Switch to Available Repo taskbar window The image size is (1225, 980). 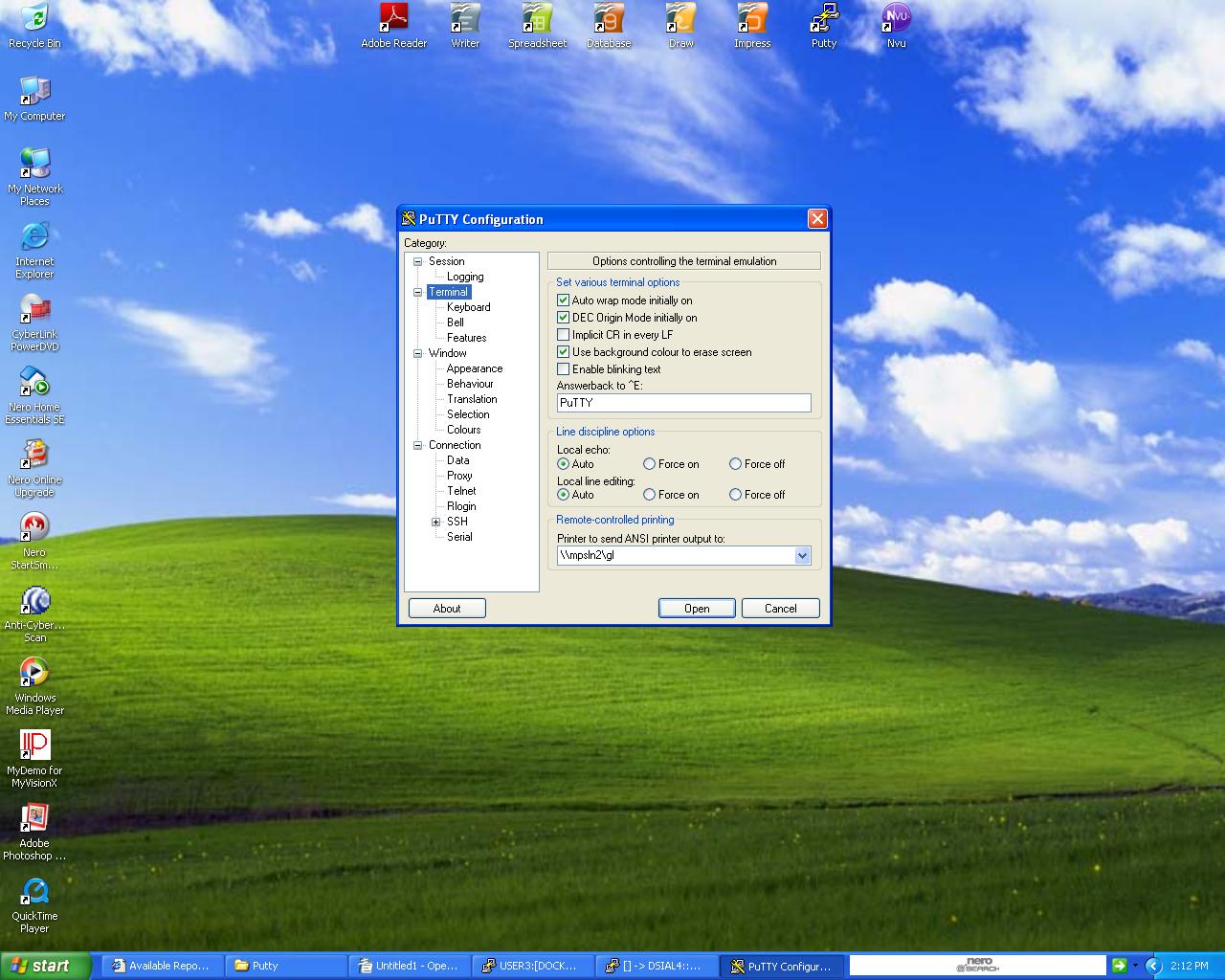point(163,966)
